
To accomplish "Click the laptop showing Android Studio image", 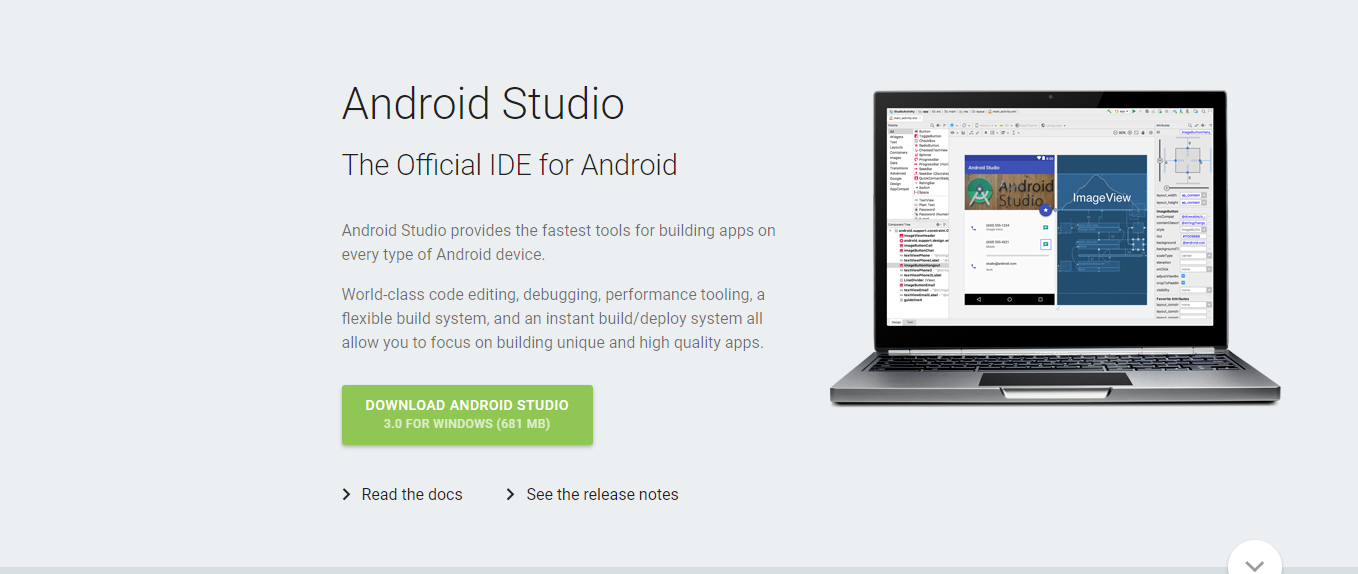I will (1055, 248).
